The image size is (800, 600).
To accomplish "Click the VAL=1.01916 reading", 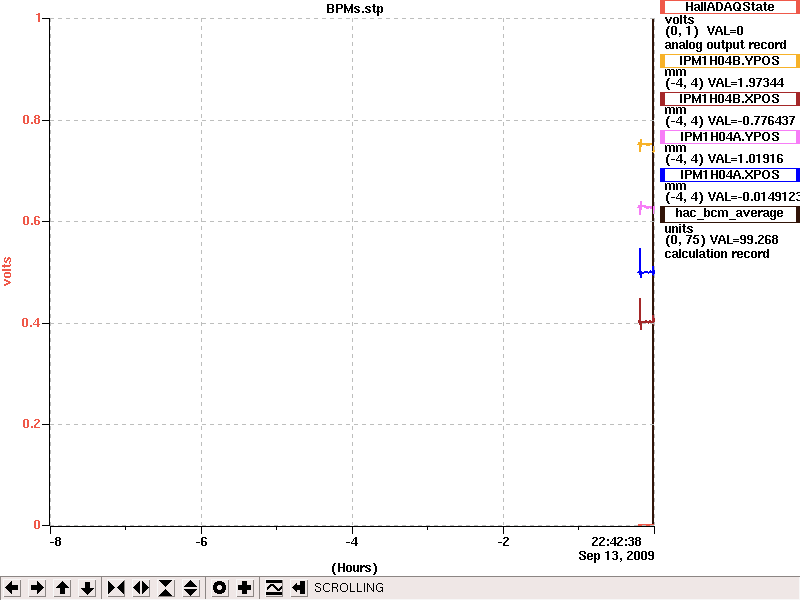I will click(745, 159).
